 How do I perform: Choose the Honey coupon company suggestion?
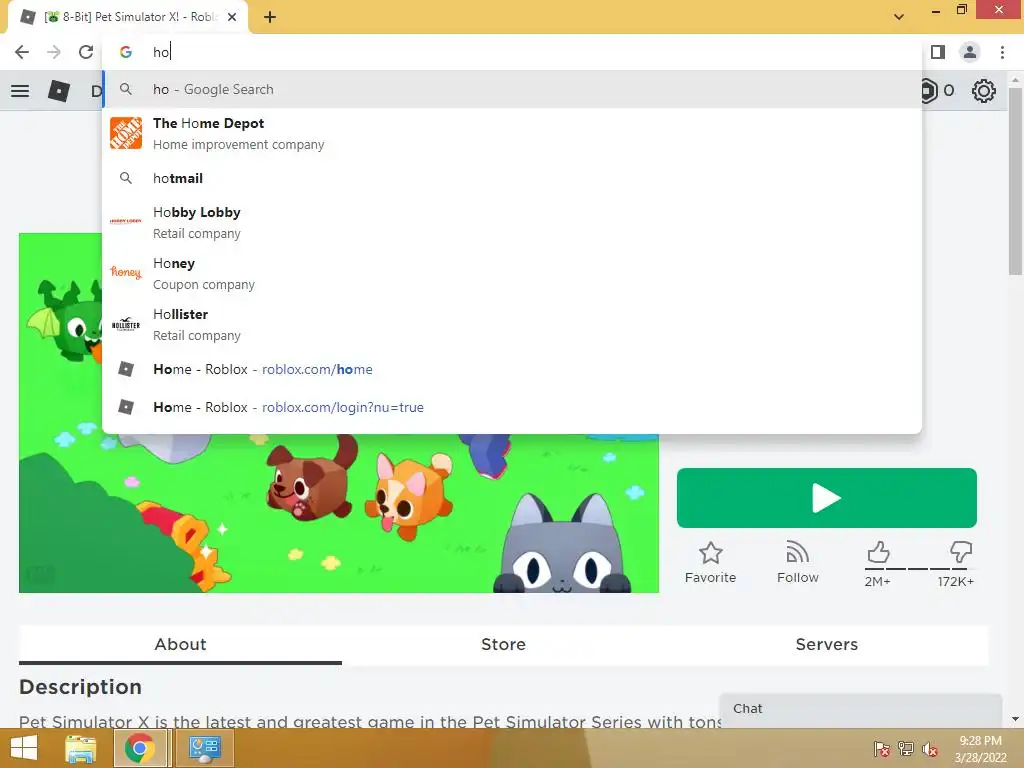click(512, 273)
